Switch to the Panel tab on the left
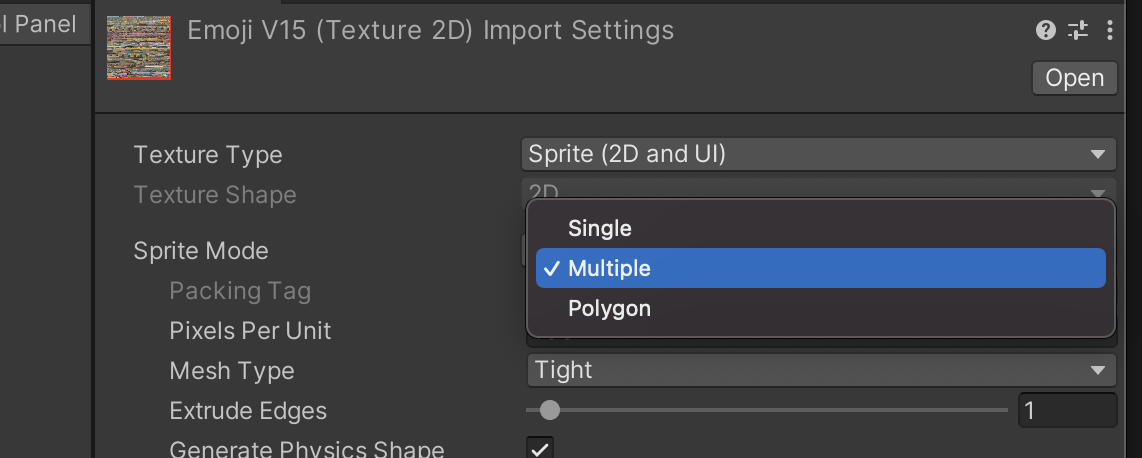Screen dimensions: 1142x458 point(40,24)
